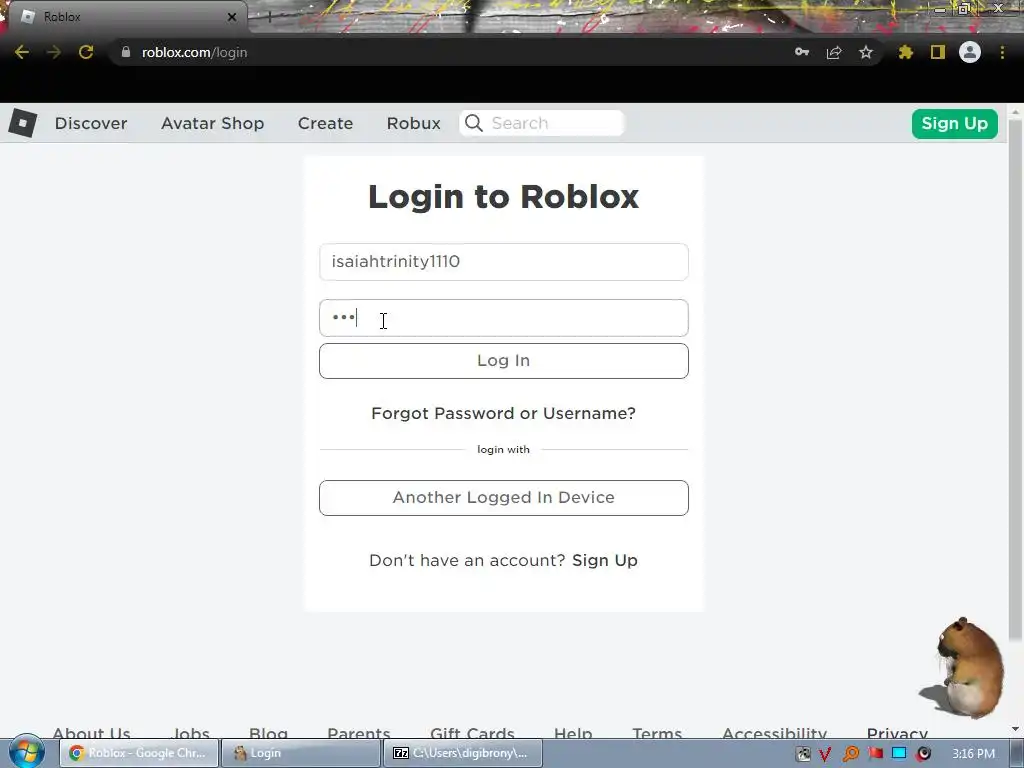Open Forgot Password or Username link

click(504, 413)
